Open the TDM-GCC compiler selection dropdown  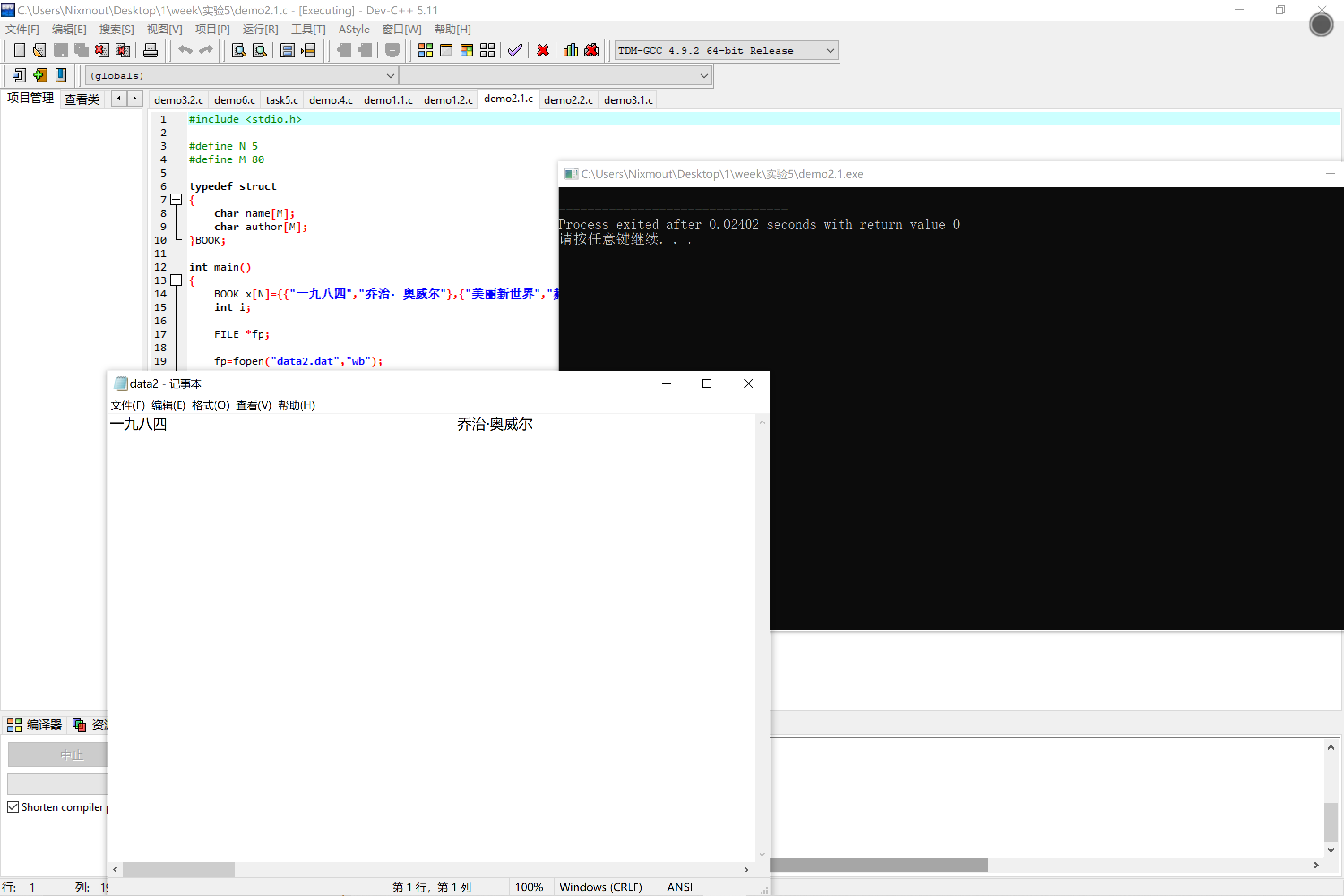click(x=830, y=50)
